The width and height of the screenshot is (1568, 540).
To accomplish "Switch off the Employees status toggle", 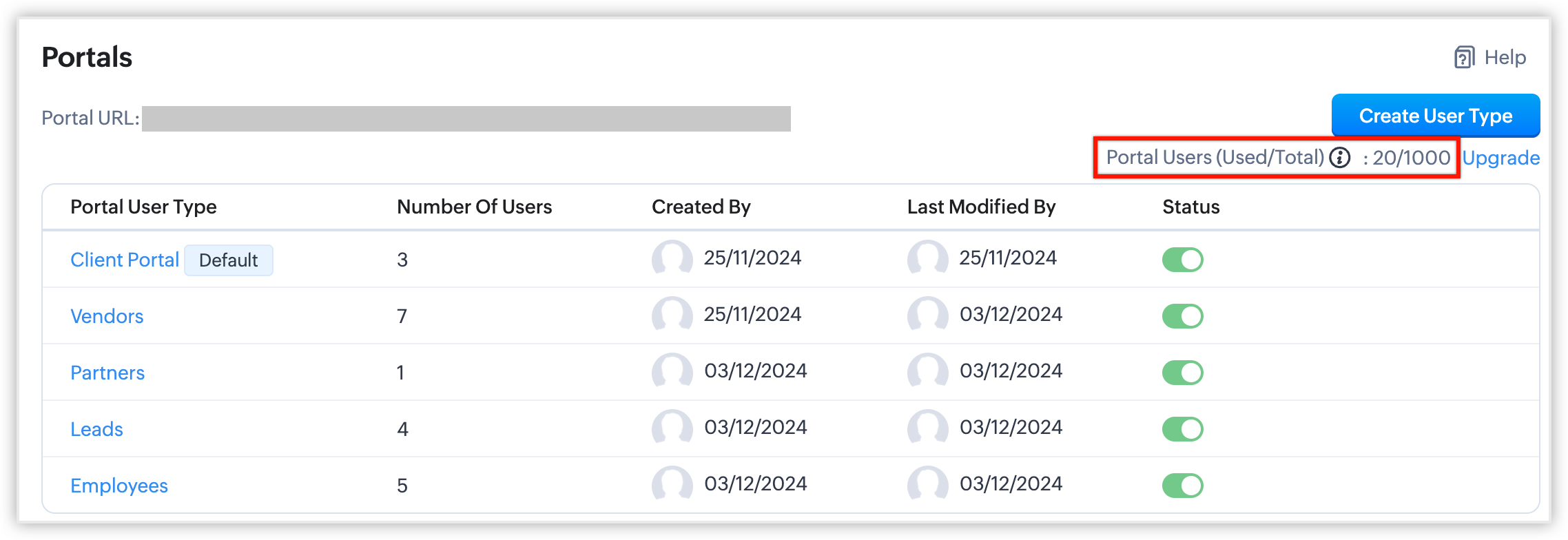I will 1182,486.
